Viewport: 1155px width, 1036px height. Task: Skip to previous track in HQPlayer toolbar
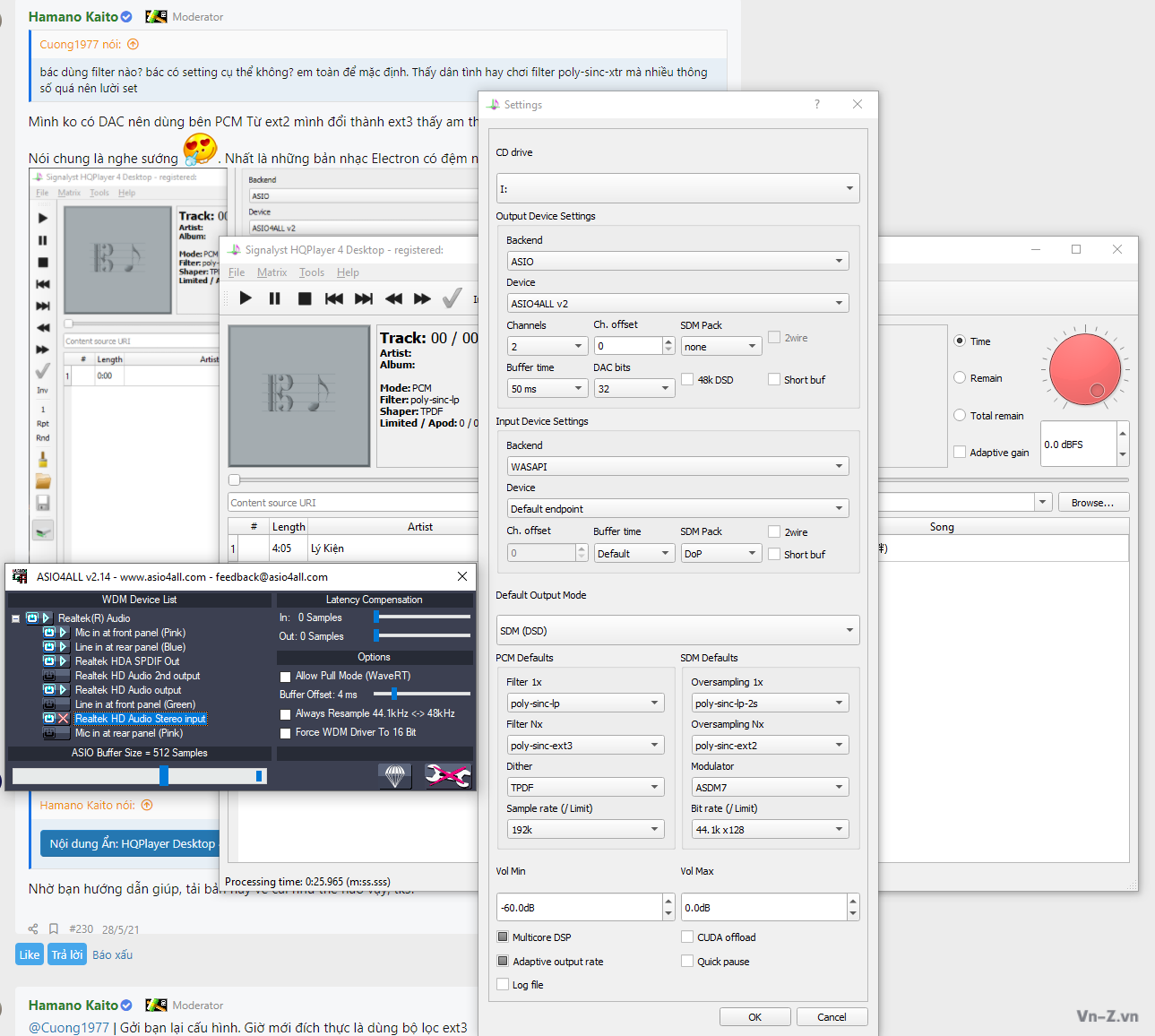[334, 298]
